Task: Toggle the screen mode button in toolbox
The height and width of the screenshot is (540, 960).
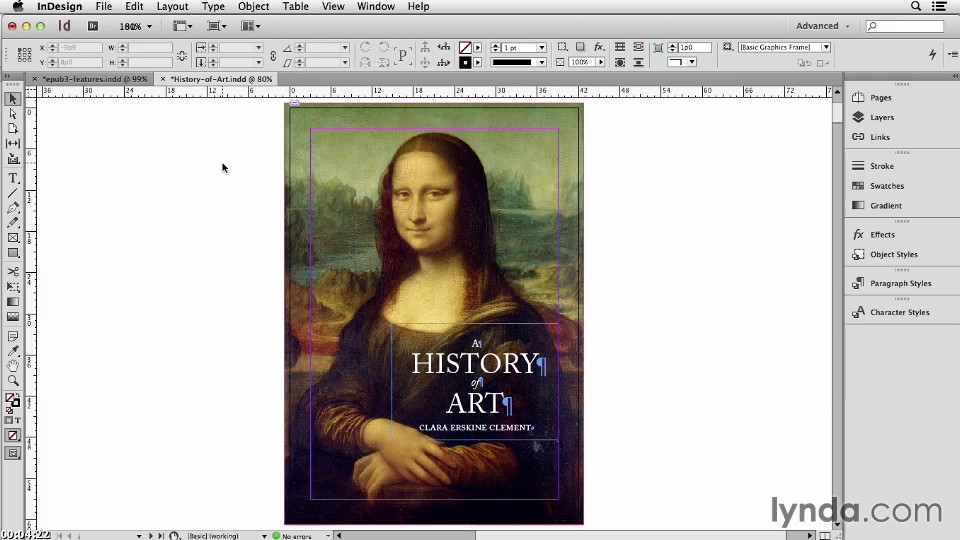Action: coord(13,453)
